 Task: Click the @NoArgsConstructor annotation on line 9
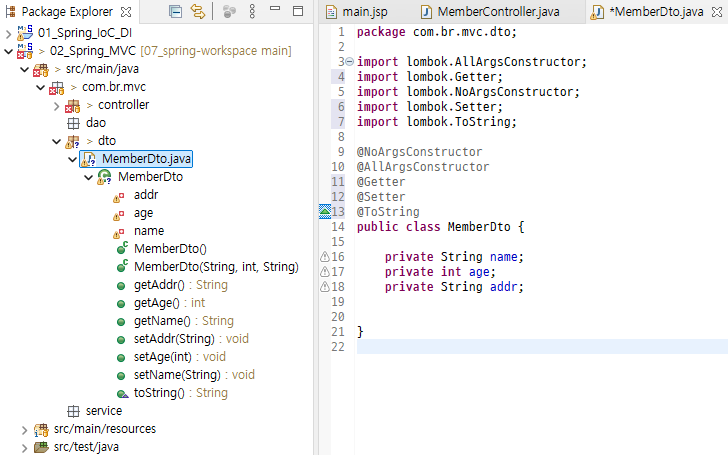419,152
